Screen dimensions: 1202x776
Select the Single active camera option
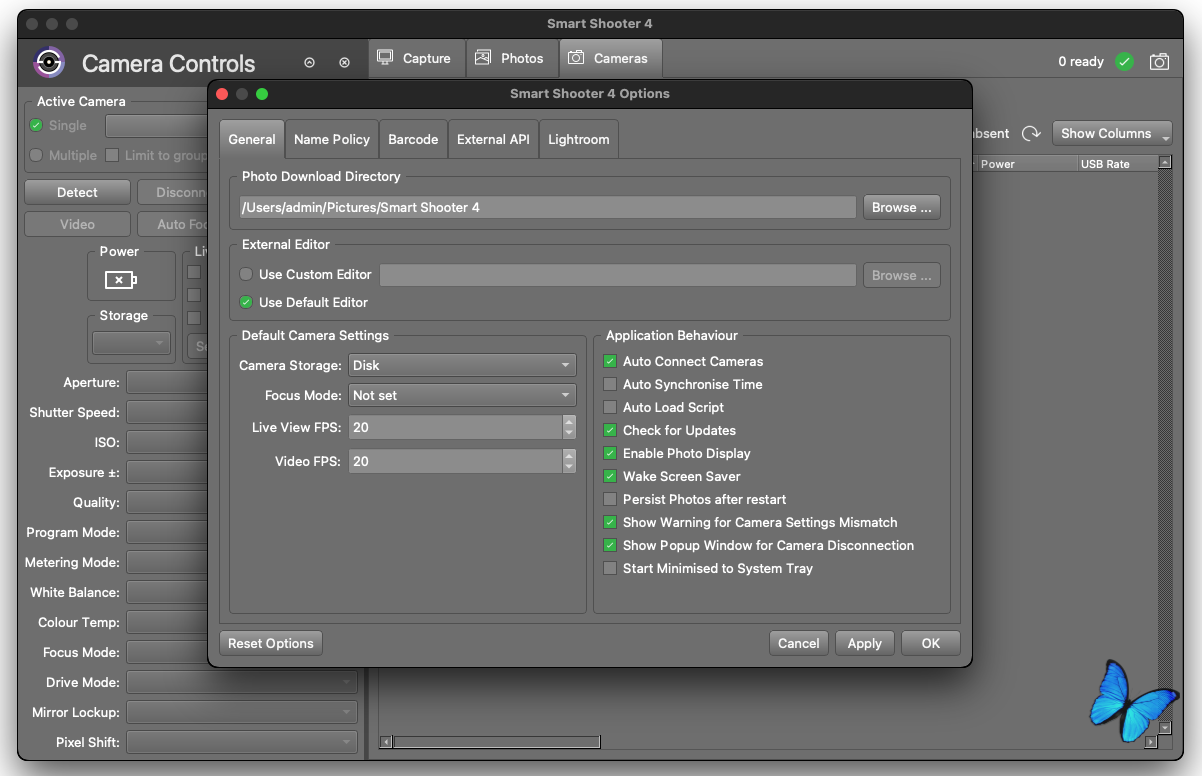click(36, 125)
